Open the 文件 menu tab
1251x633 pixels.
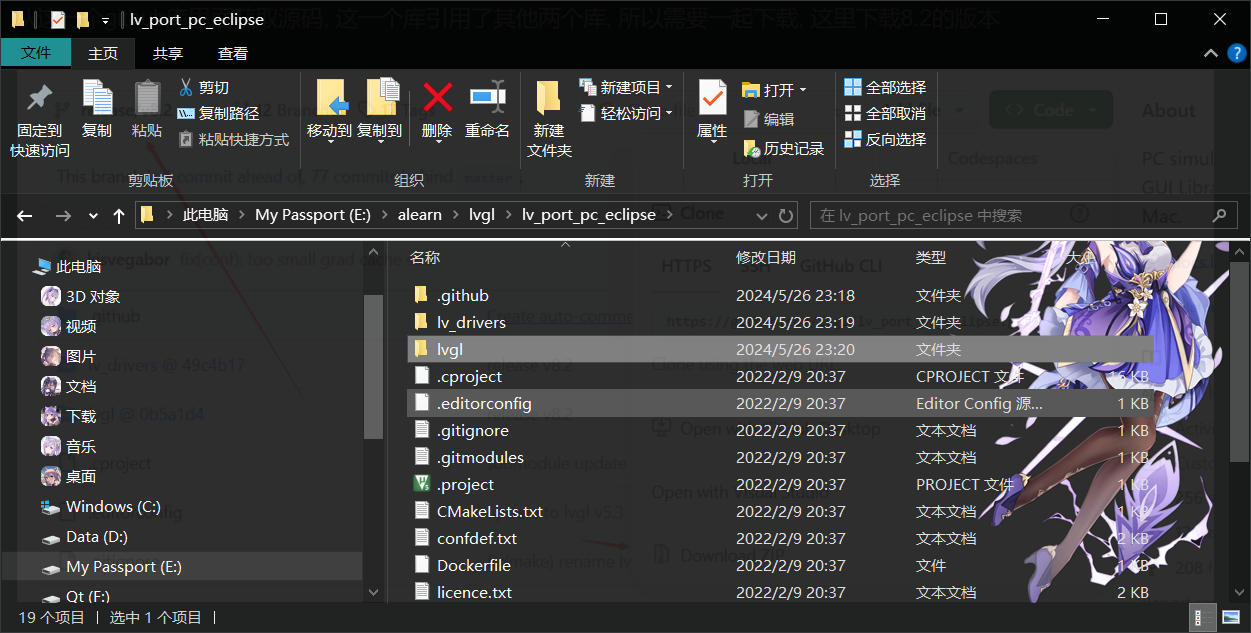pyautogui.click(x=36, y=53)
